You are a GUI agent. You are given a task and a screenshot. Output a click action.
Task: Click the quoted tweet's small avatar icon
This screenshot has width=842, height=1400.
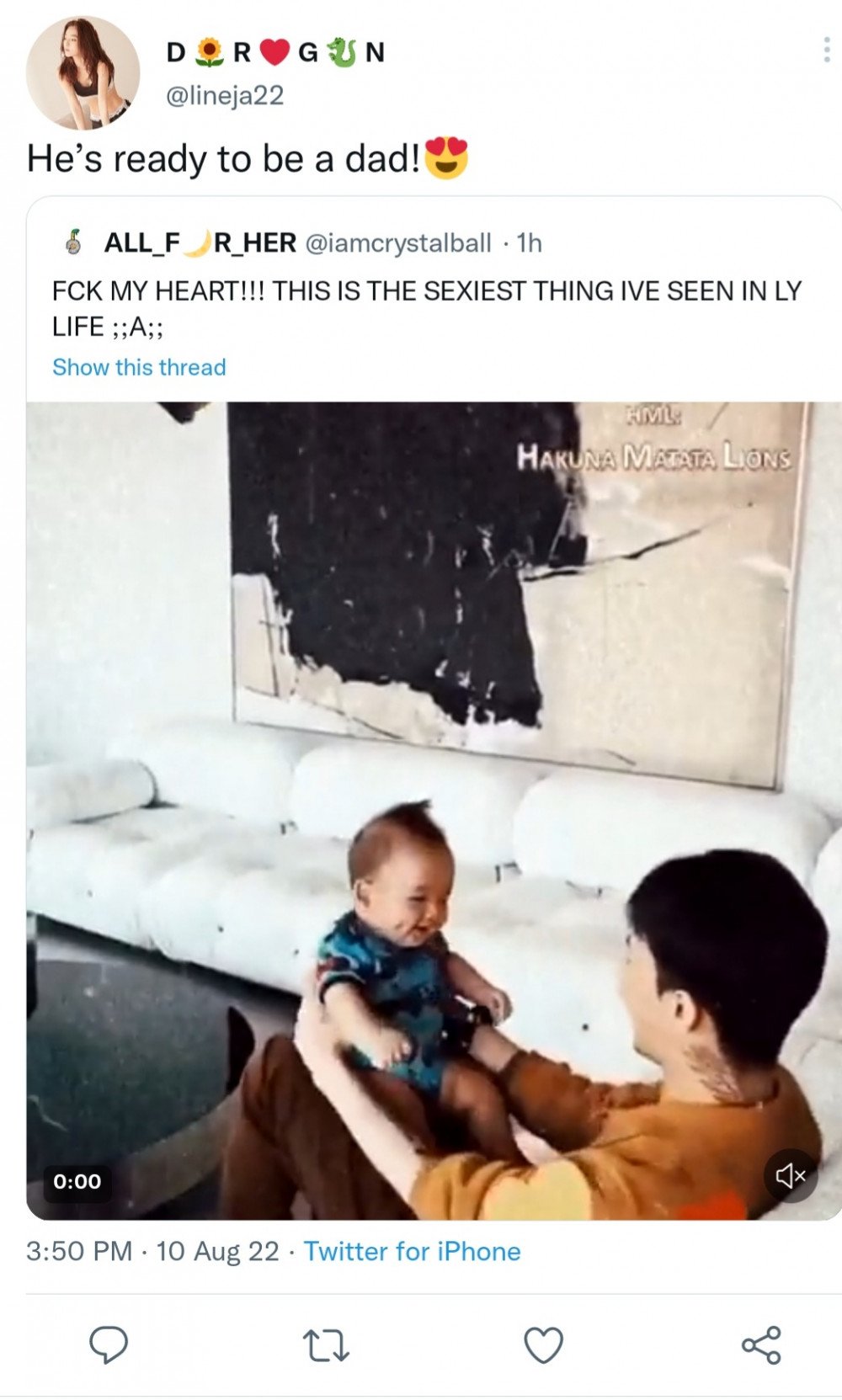point(75,242)
